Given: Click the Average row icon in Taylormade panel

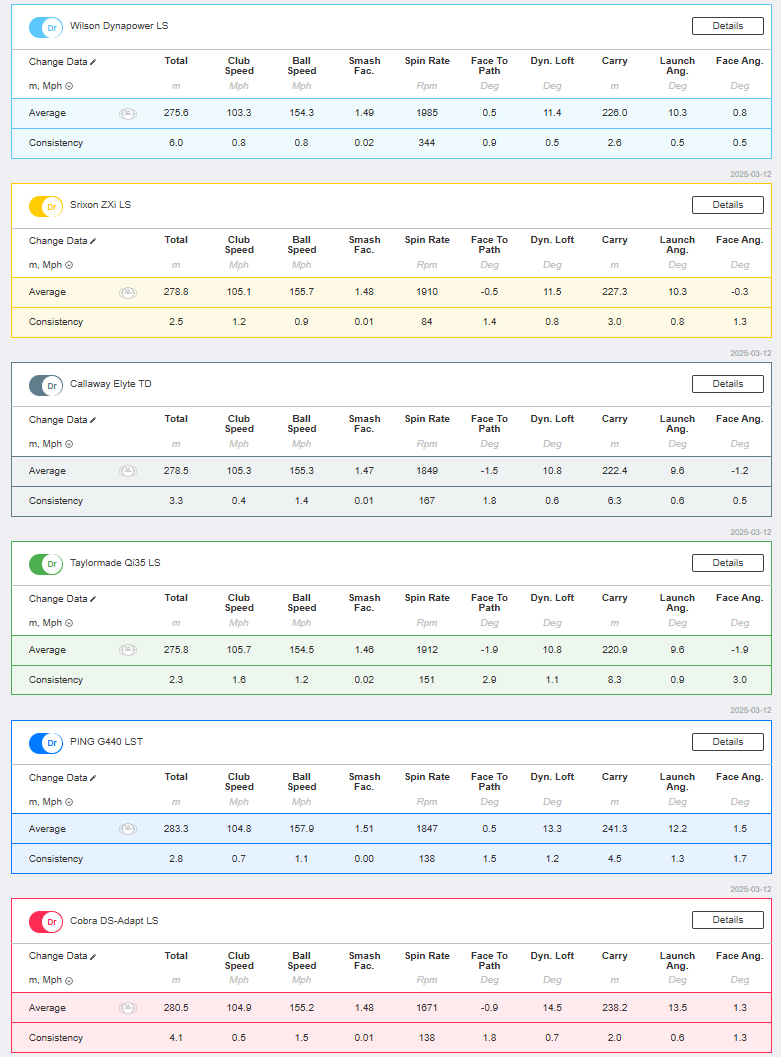Looking at the screenshot, I should 128,651.
